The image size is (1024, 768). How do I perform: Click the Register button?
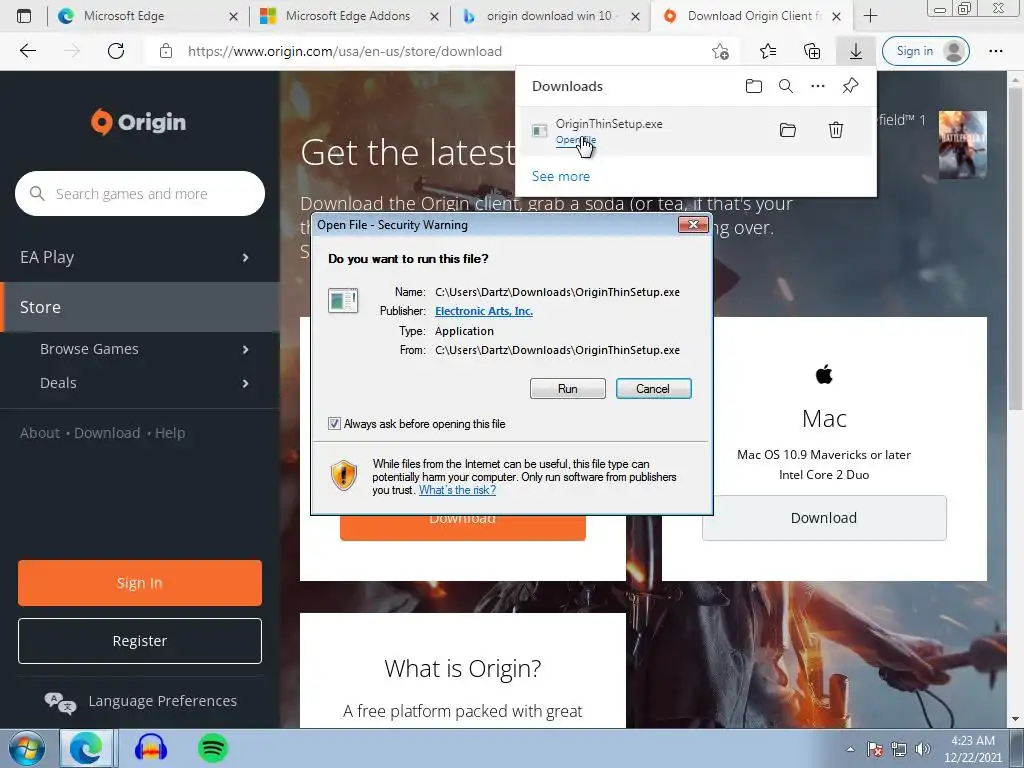[x=140, y=641]
